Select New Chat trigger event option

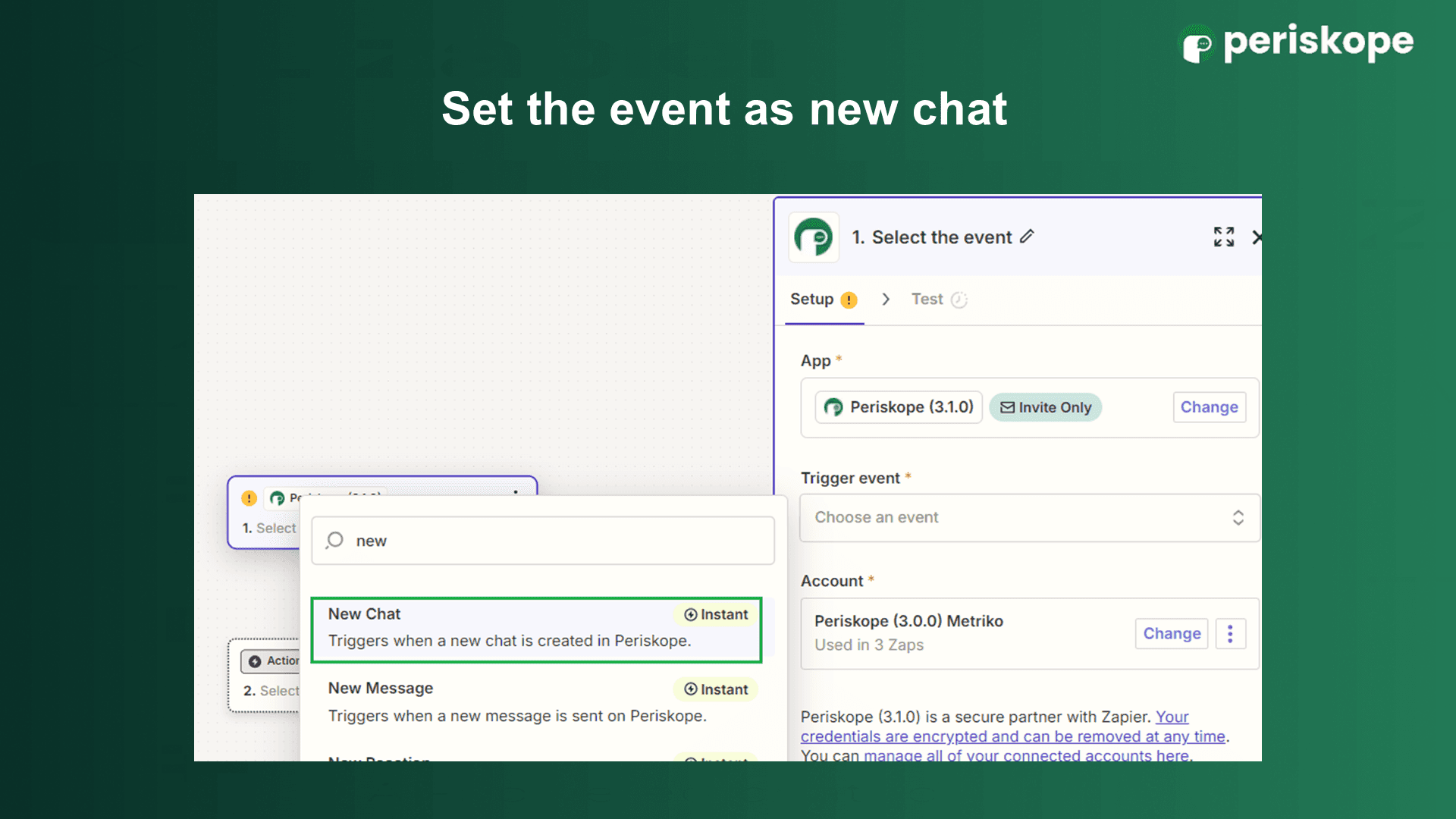tap(536, 628)
